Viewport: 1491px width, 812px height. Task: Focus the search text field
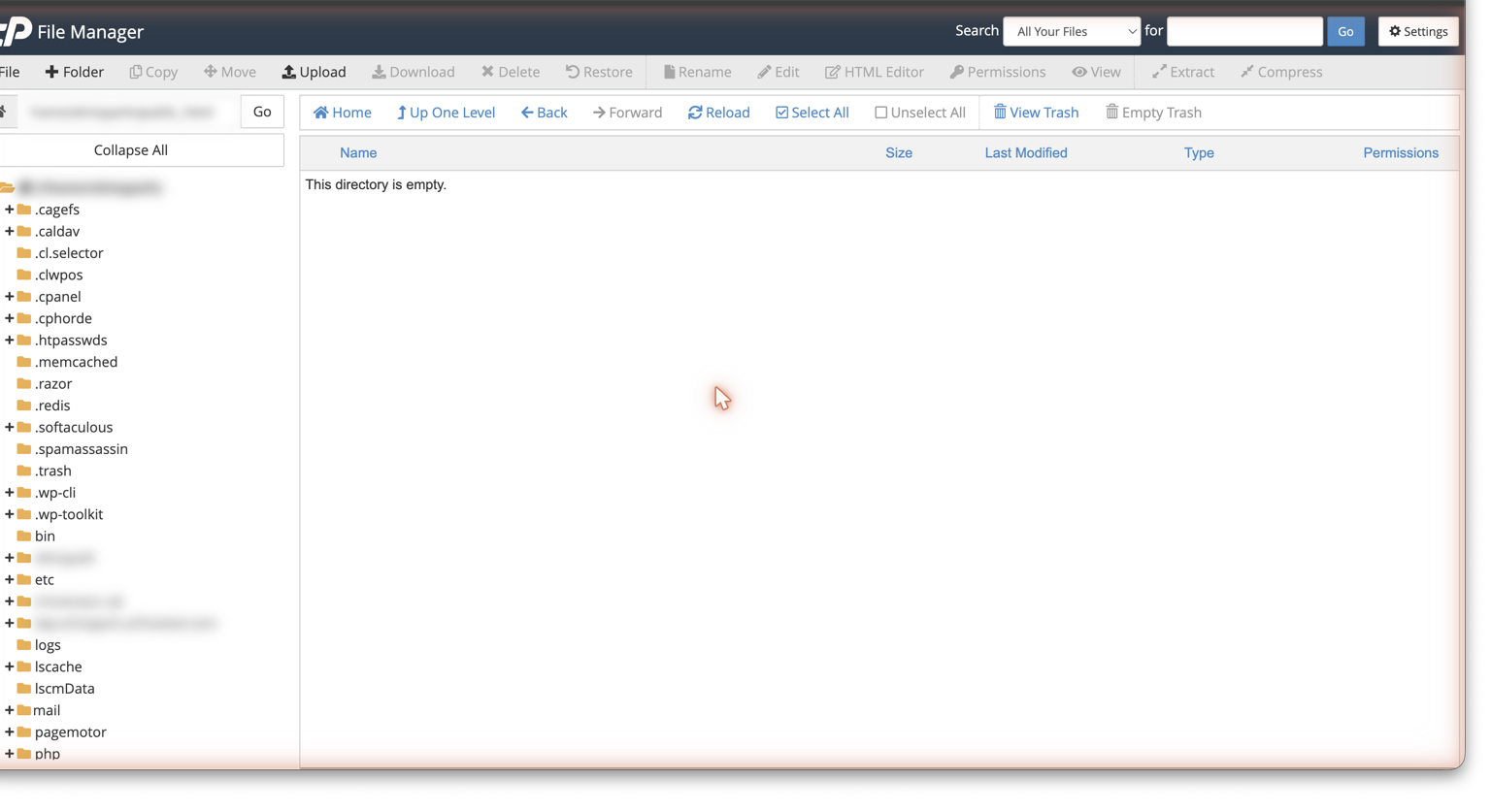pos(1244,31)
